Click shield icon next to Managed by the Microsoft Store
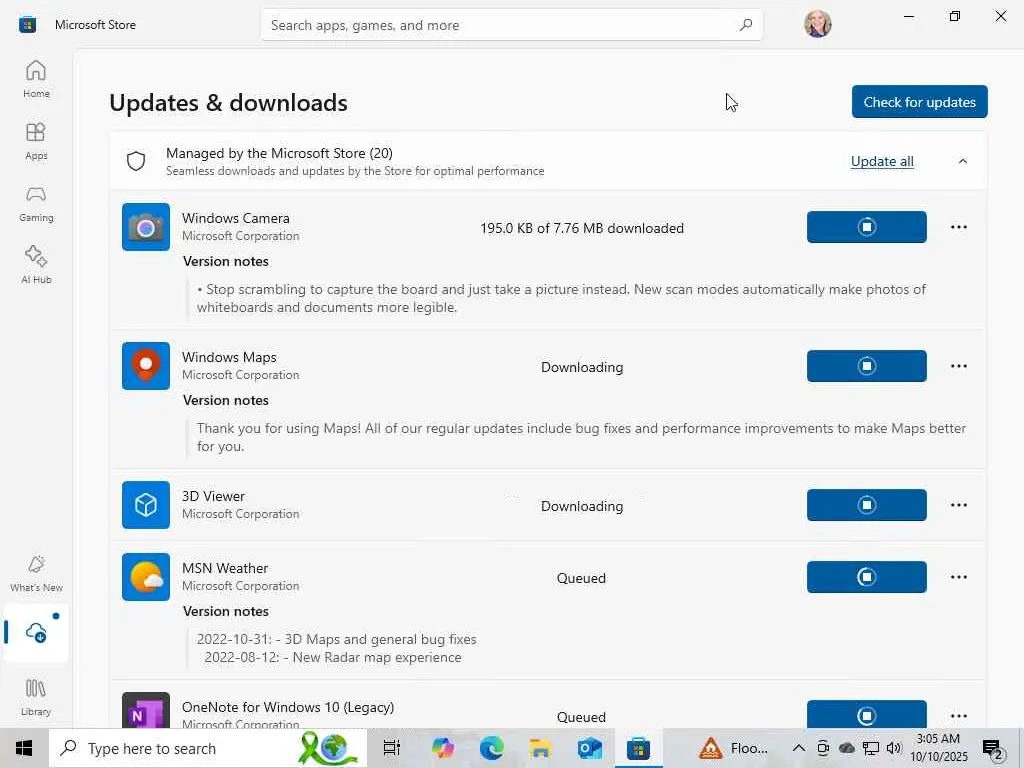This screenshot has height=768, width=1024. coord(136,161)
